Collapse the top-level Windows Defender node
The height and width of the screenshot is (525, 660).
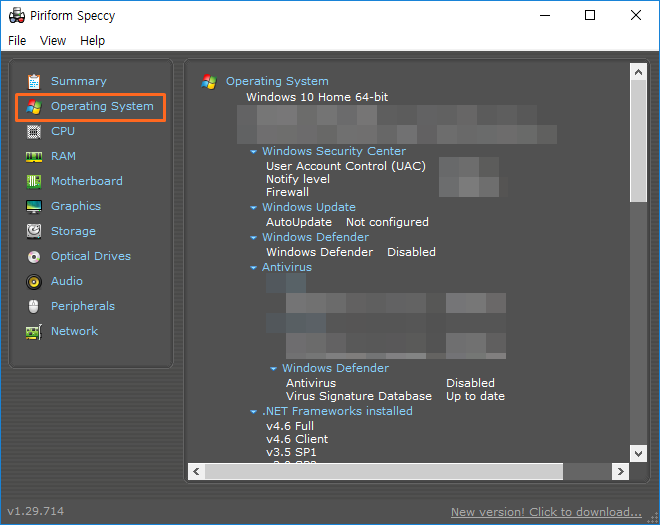point(253,238)
